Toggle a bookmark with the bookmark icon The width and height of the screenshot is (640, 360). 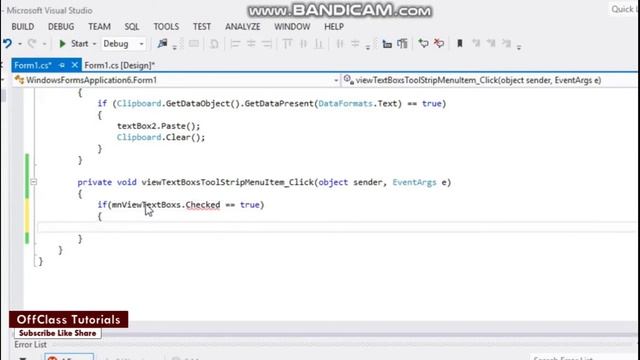click(x=460, y=43)
